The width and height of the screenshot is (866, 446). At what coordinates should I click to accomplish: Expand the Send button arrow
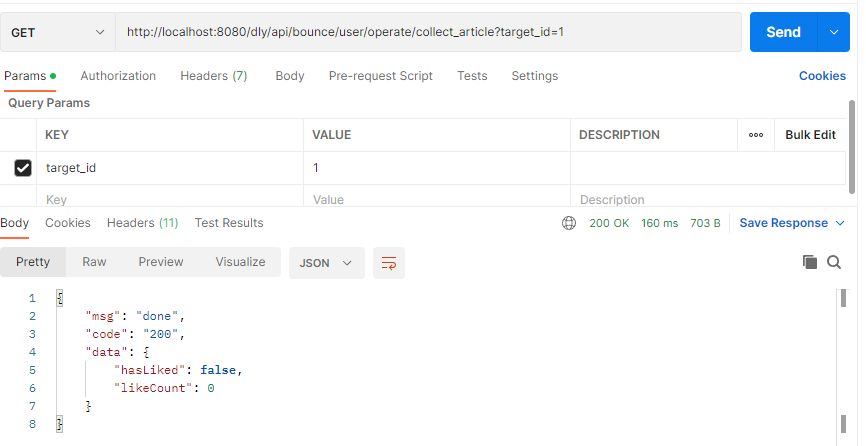833,32
